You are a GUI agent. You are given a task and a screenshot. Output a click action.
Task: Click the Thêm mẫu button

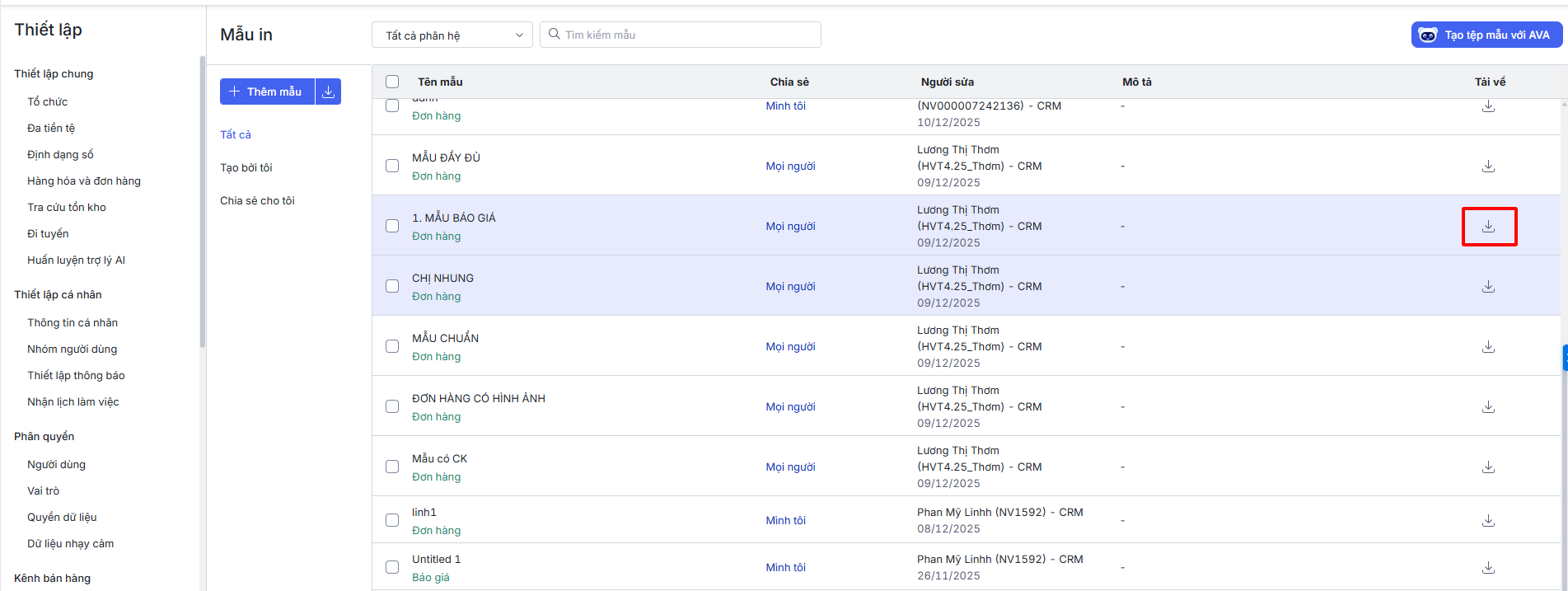click(267, 91)
